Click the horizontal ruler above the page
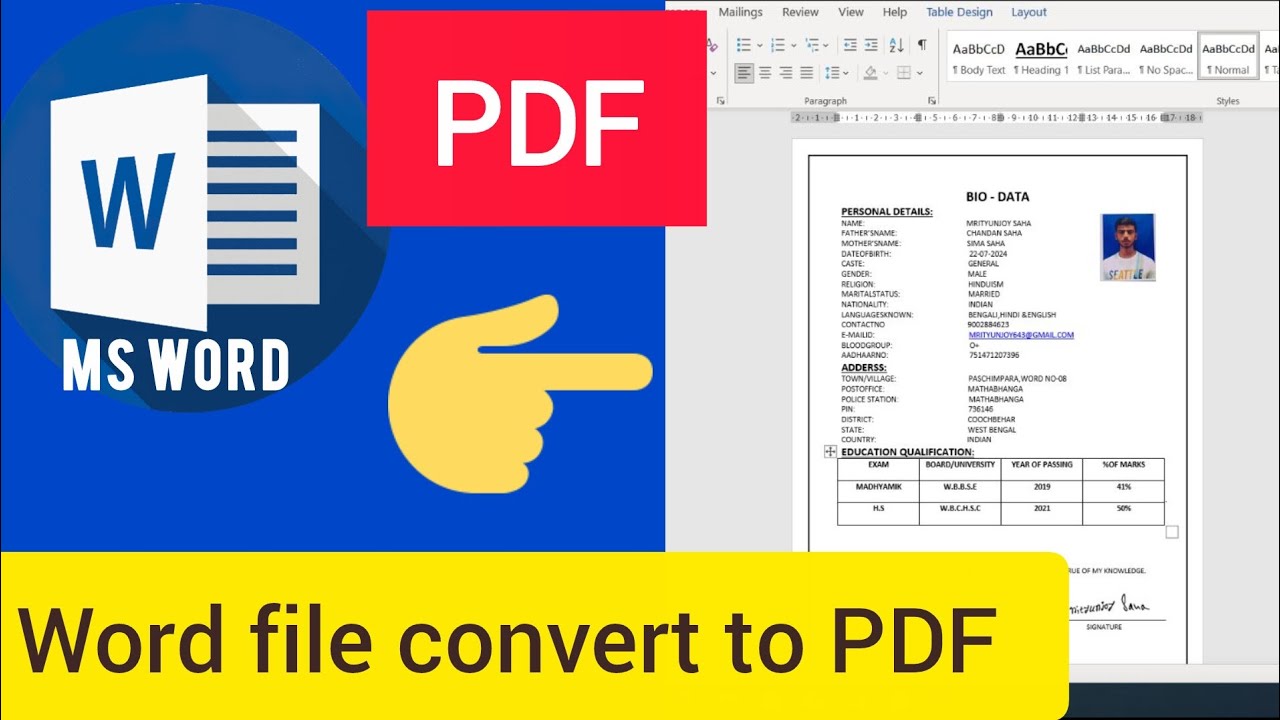Screen dimensions: 1280x720 (x=996, y=117)
